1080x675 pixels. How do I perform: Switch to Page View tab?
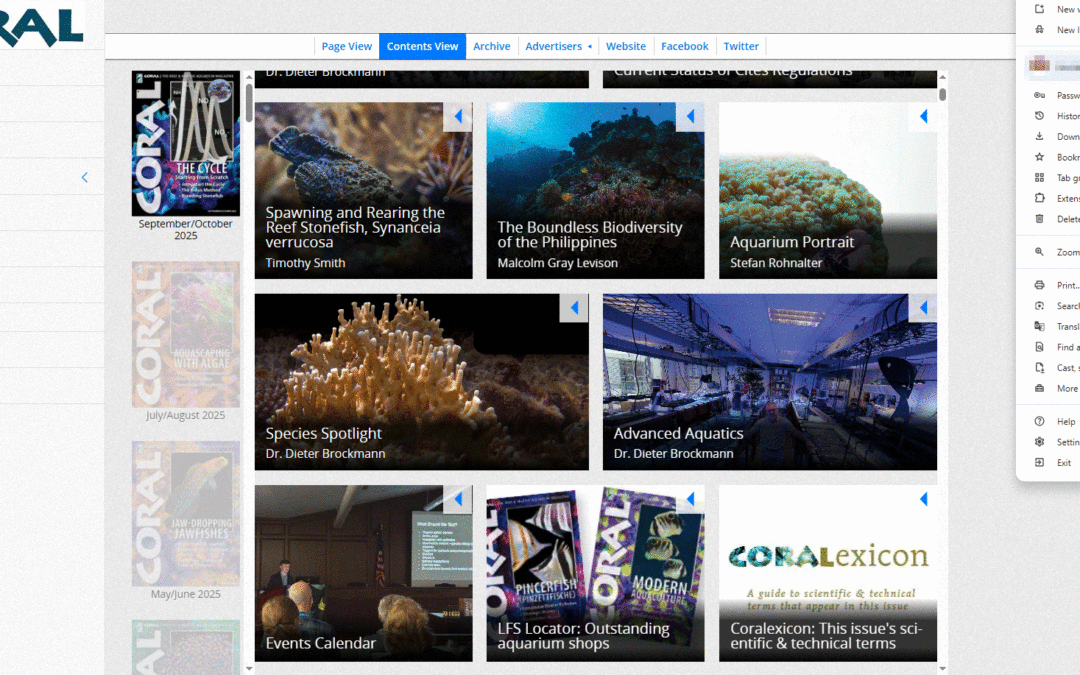346,46
